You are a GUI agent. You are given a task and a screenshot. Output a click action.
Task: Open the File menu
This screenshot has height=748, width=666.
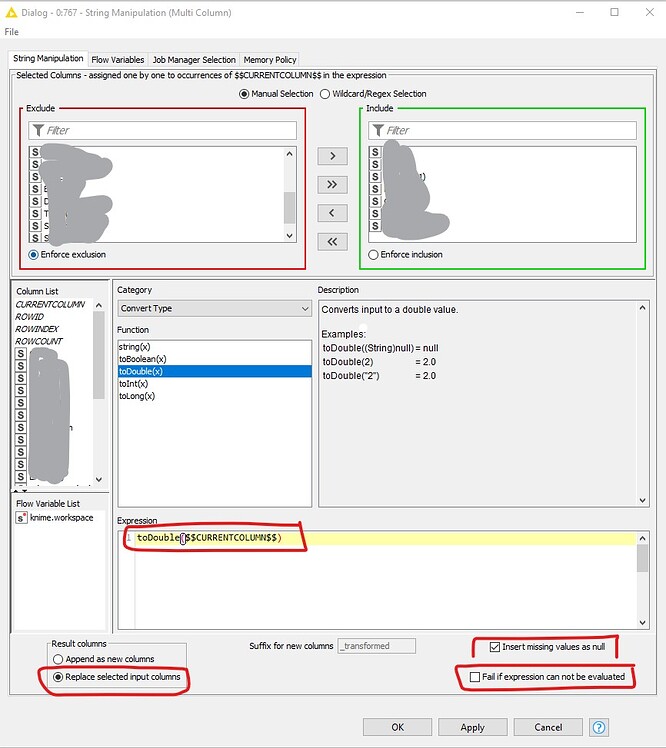coord(11,32)
